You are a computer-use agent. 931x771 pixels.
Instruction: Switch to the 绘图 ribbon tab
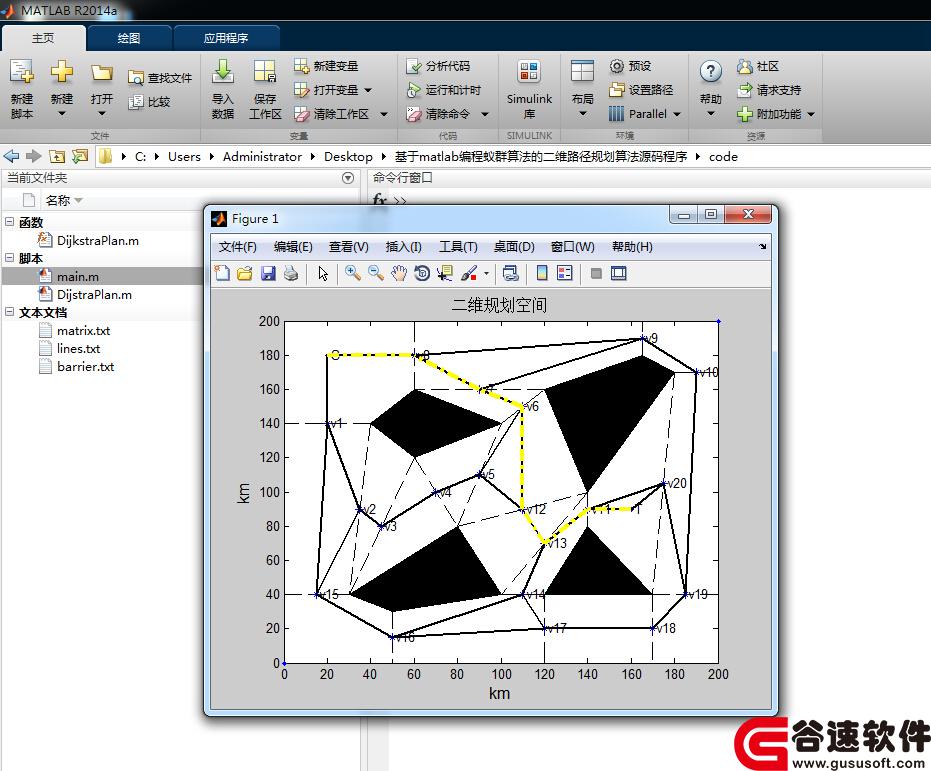[129, 38]
